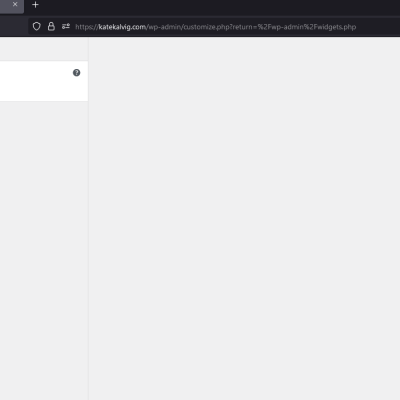Click divider between sidebar and preview
This screenshot has height=400, width=400.
[88, 218]
